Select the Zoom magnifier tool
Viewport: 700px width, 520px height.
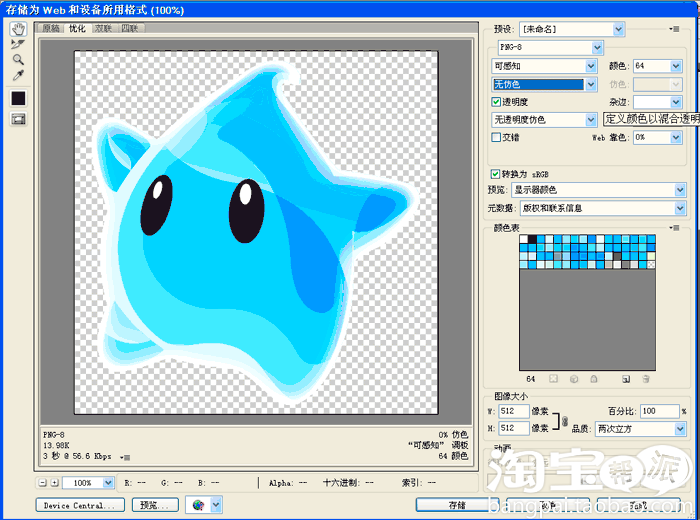pos(18,59)
